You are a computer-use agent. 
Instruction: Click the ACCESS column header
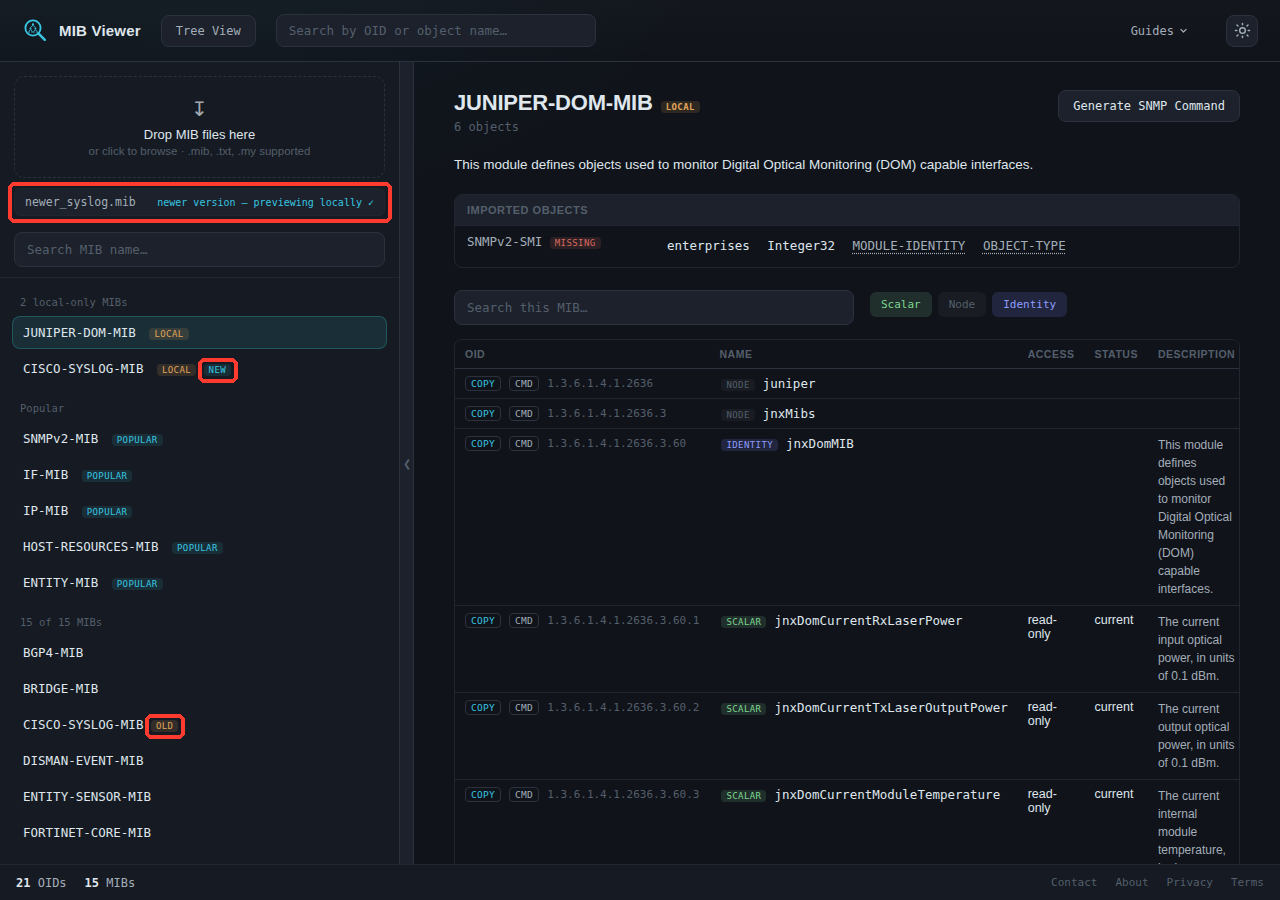1051,354
